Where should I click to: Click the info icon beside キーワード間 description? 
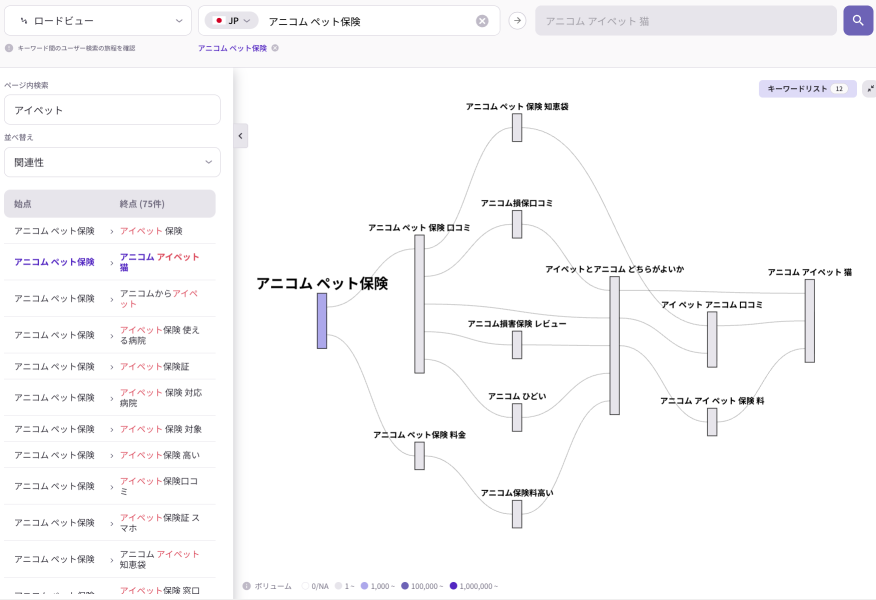click(x=9, y=48)
